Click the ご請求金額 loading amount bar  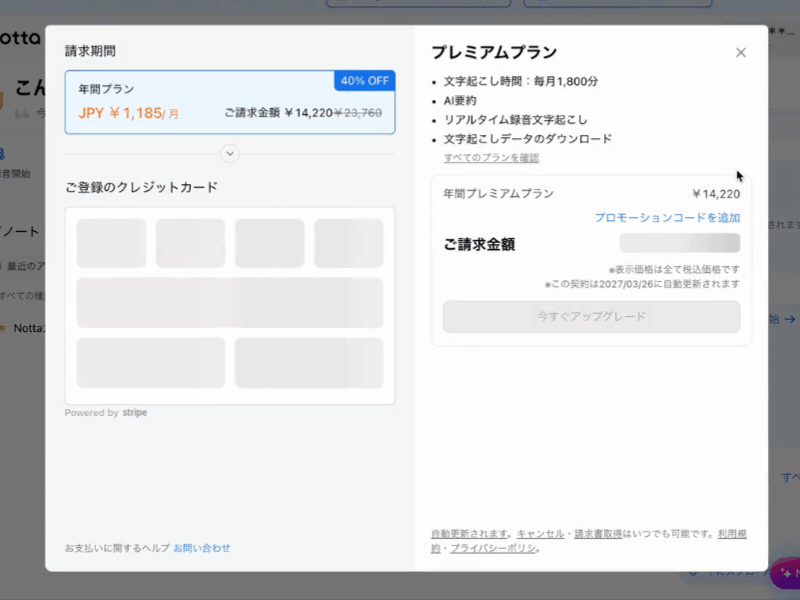pyautogui.click(x=679, y=243)
